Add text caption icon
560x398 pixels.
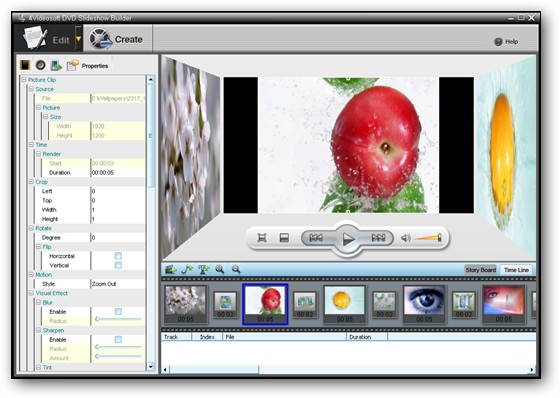click(203, 269)
